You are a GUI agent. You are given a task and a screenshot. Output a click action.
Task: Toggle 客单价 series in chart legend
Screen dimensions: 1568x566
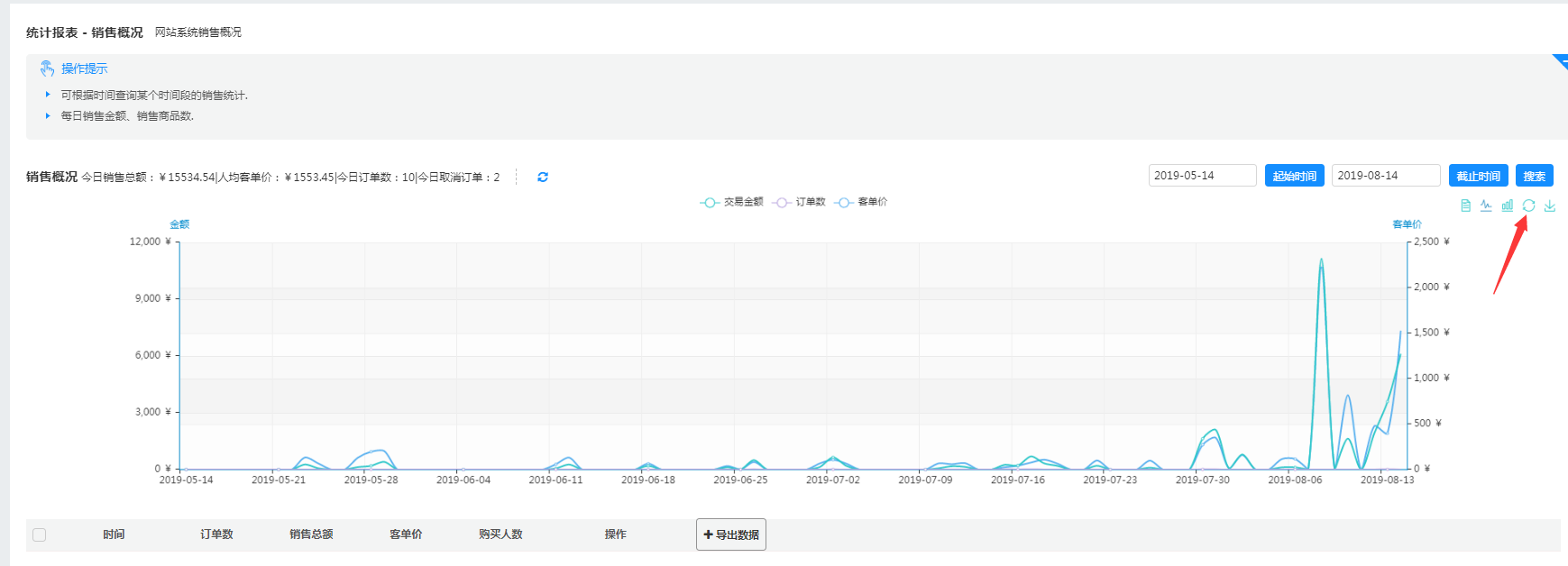862,202
